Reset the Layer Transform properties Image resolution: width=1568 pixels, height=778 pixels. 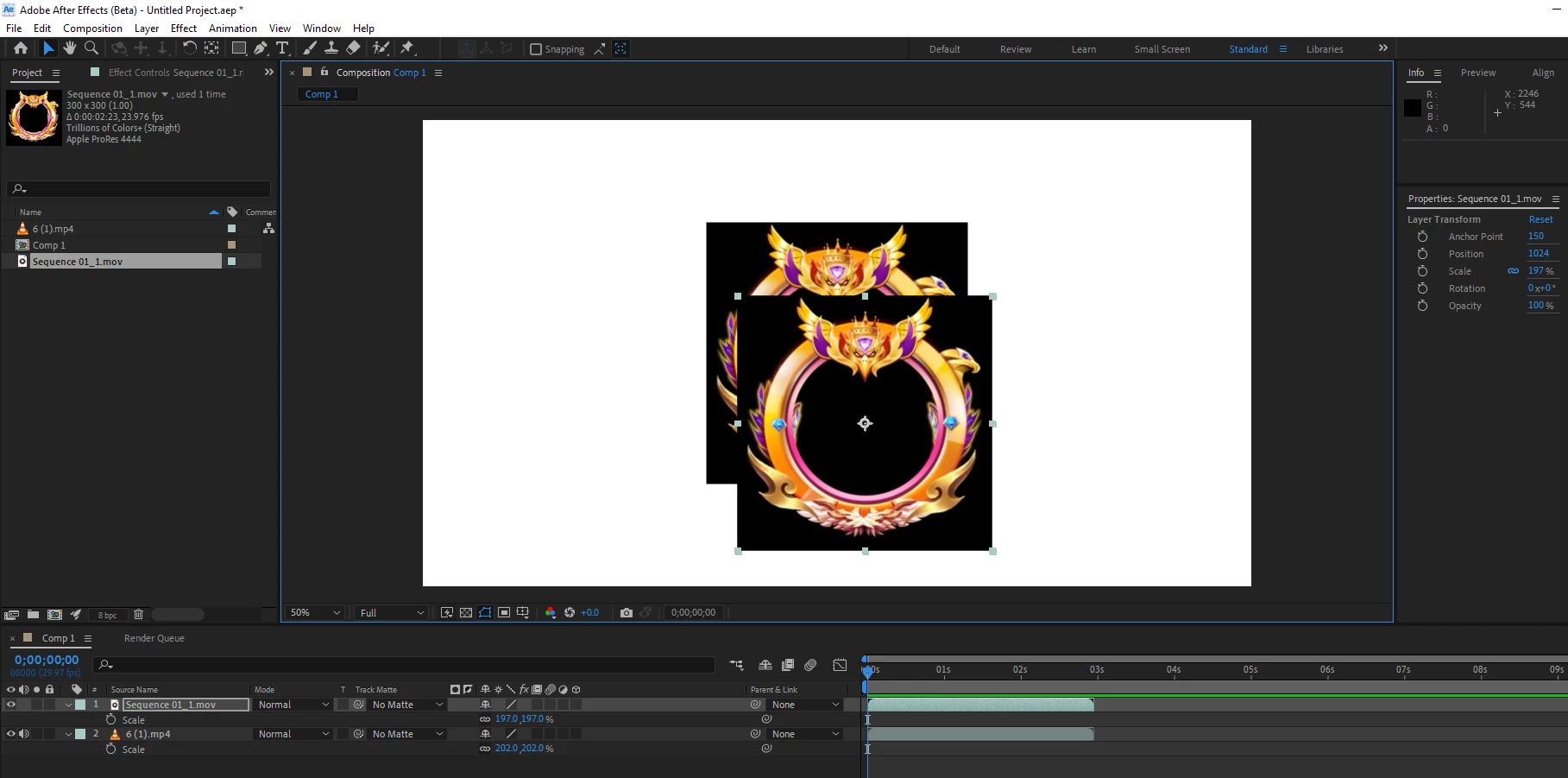point(1540,219)
